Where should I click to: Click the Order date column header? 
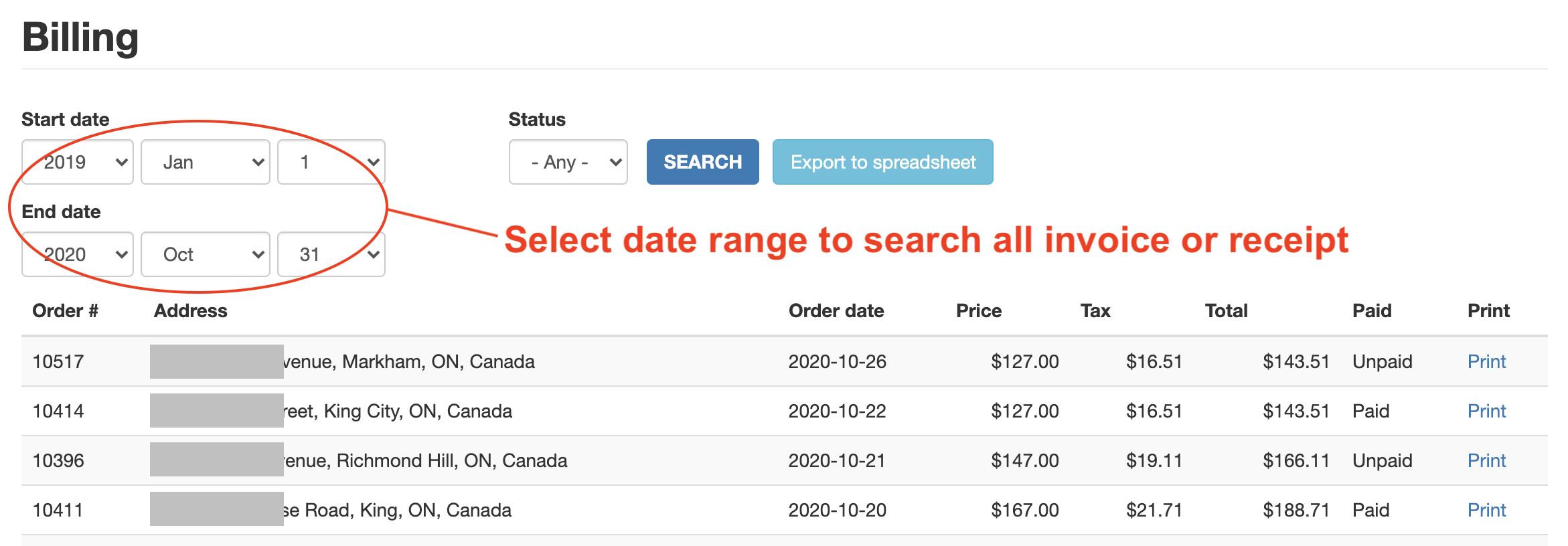click(836, 310)
